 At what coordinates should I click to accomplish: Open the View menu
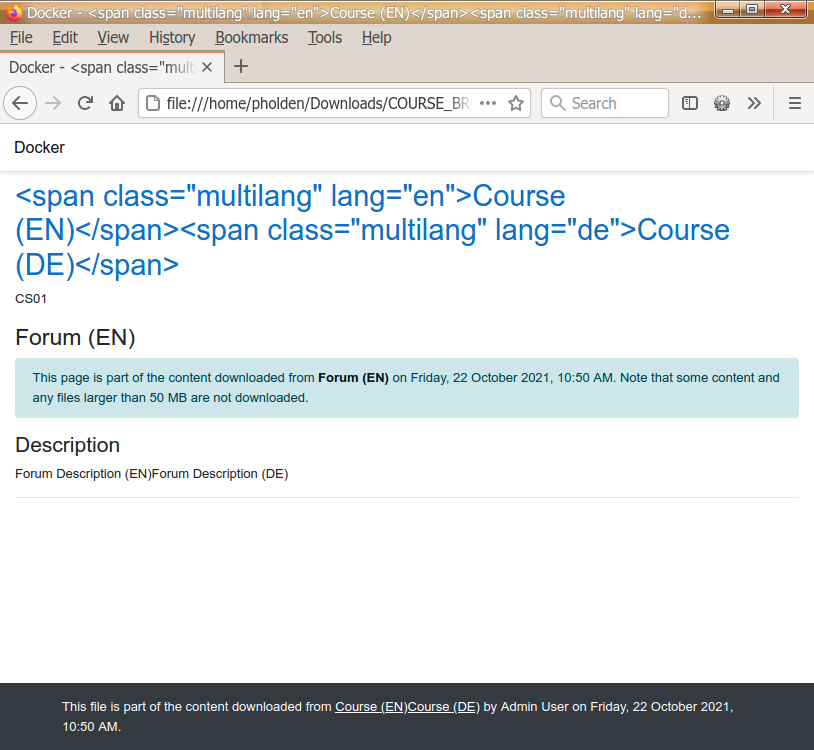point(113,37)
